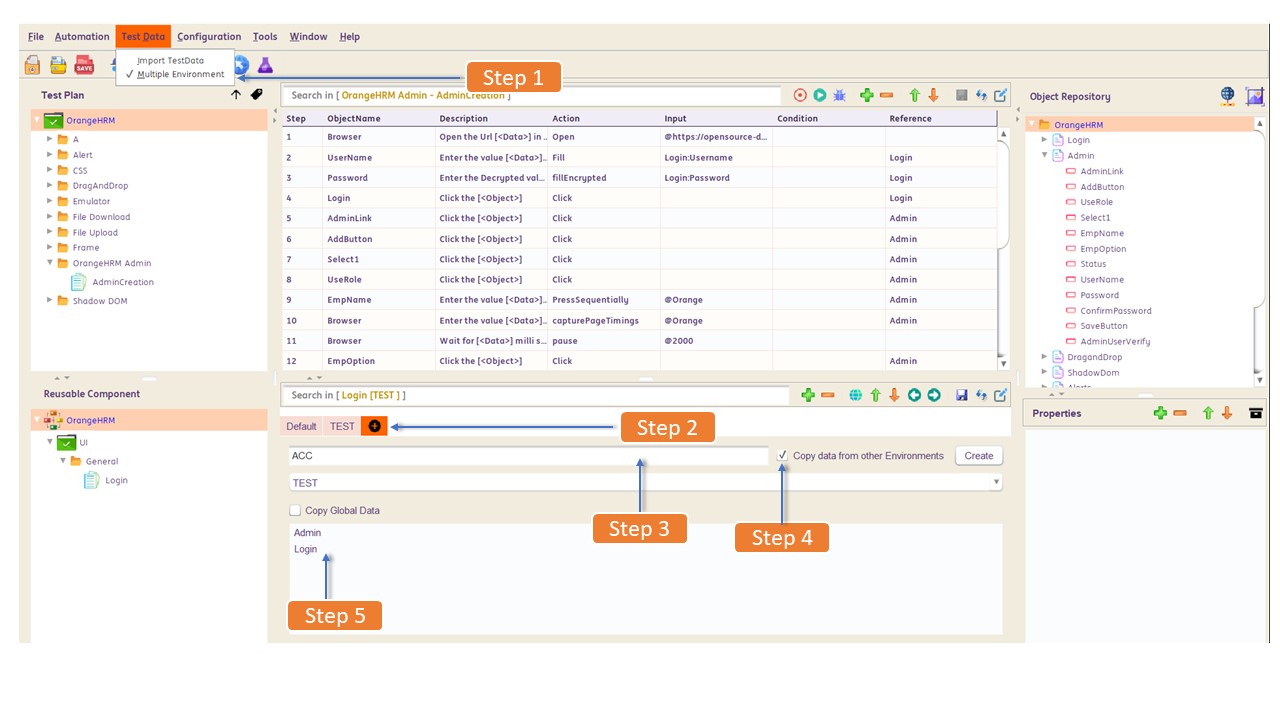Select Login under Reusable Component General
Image resolution: width=1280 pixels, height=720 pixels.
coord(116,480)
